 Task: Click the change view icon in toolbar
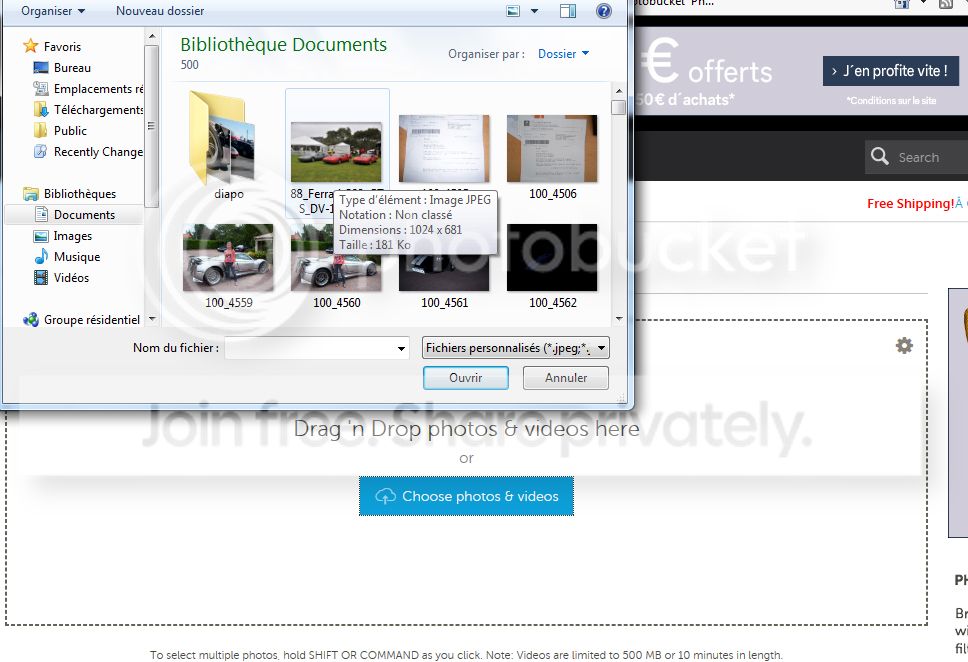coord(514,11)
